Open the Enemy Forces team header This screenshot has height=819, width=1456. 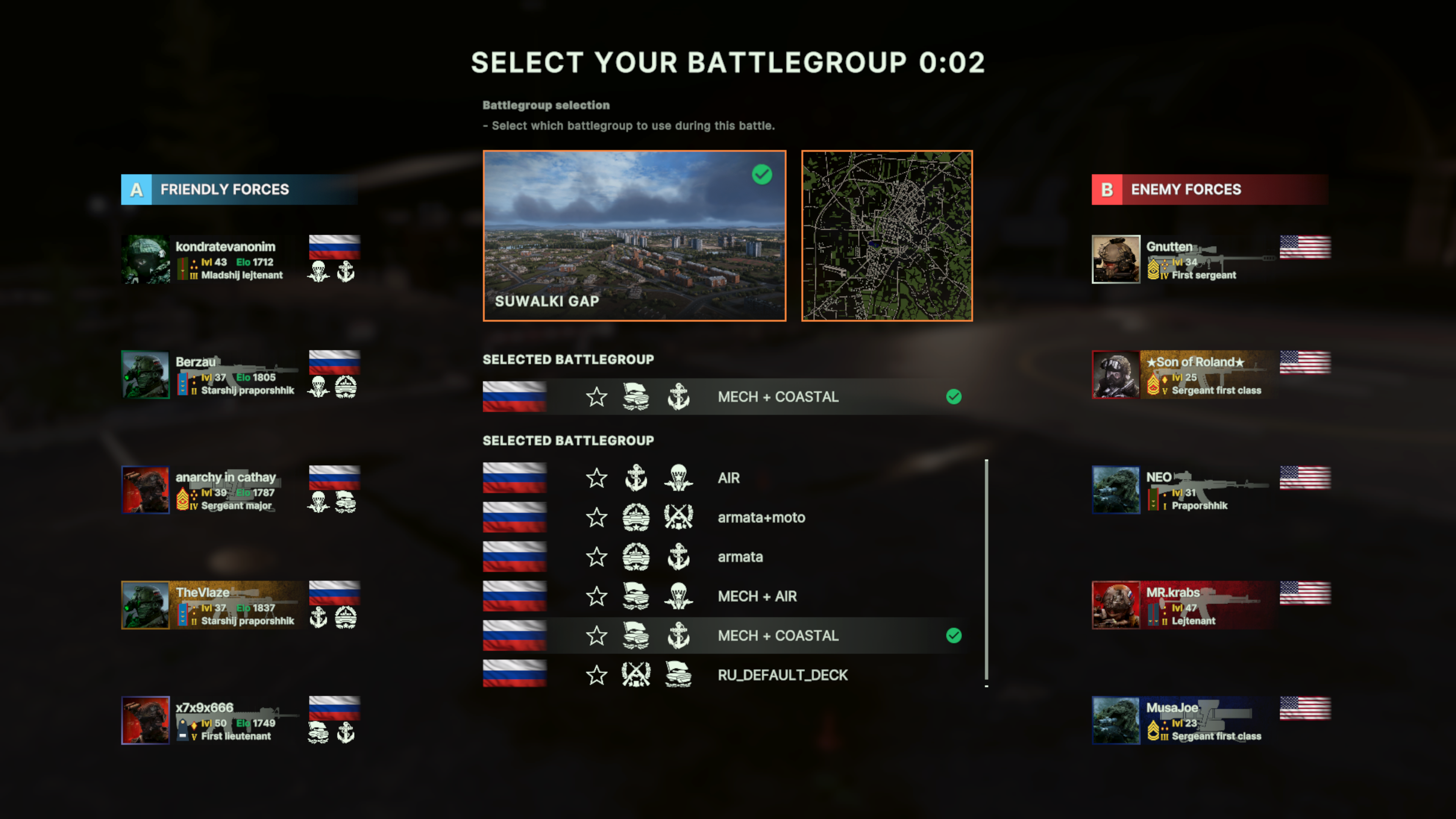tap(1210, 189)
